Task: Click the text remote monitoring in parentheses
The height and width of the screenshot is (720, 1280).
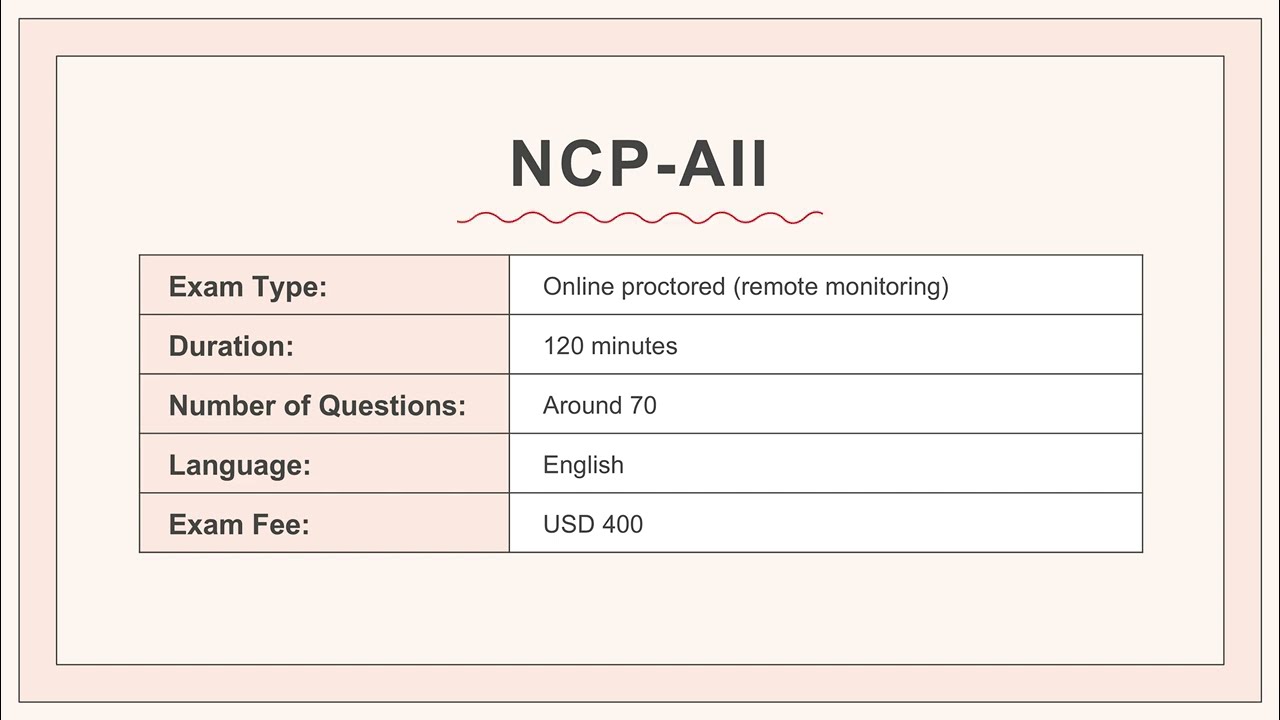Action: (x=841, y=287)
